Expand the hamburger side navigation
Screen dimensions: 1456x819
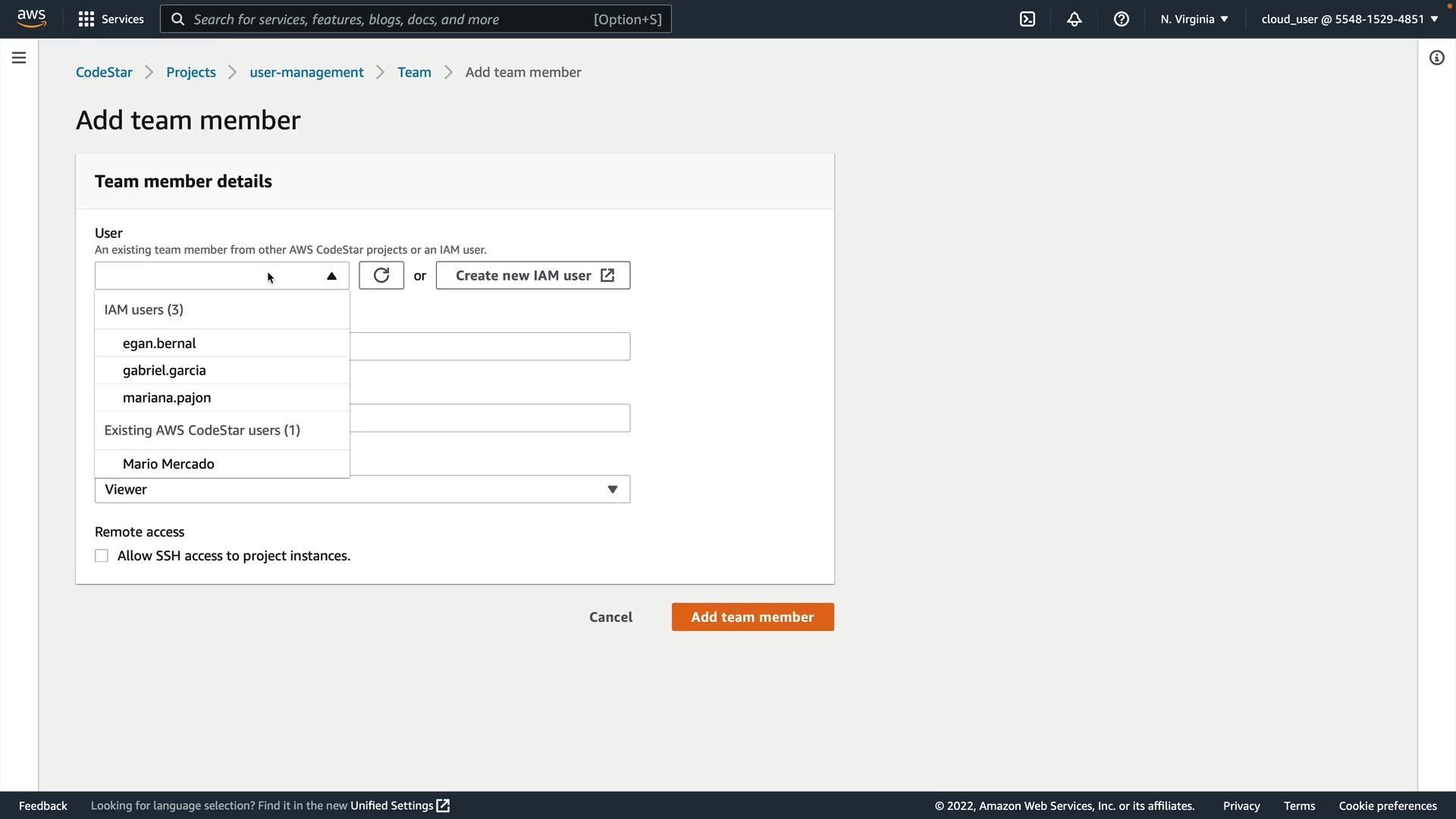click(19, 58)
